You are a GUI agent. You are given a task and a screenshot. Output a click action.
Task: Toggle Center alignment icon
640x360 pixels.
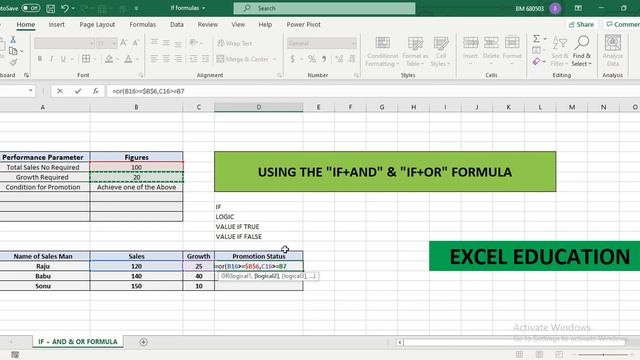click(x=166, y=59)
